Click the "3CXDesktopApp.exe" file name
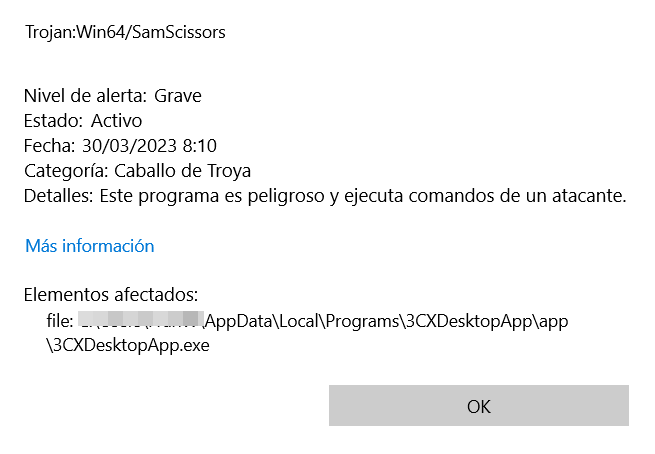This screenshot has width=655, height=454. [x=126, y=345]
